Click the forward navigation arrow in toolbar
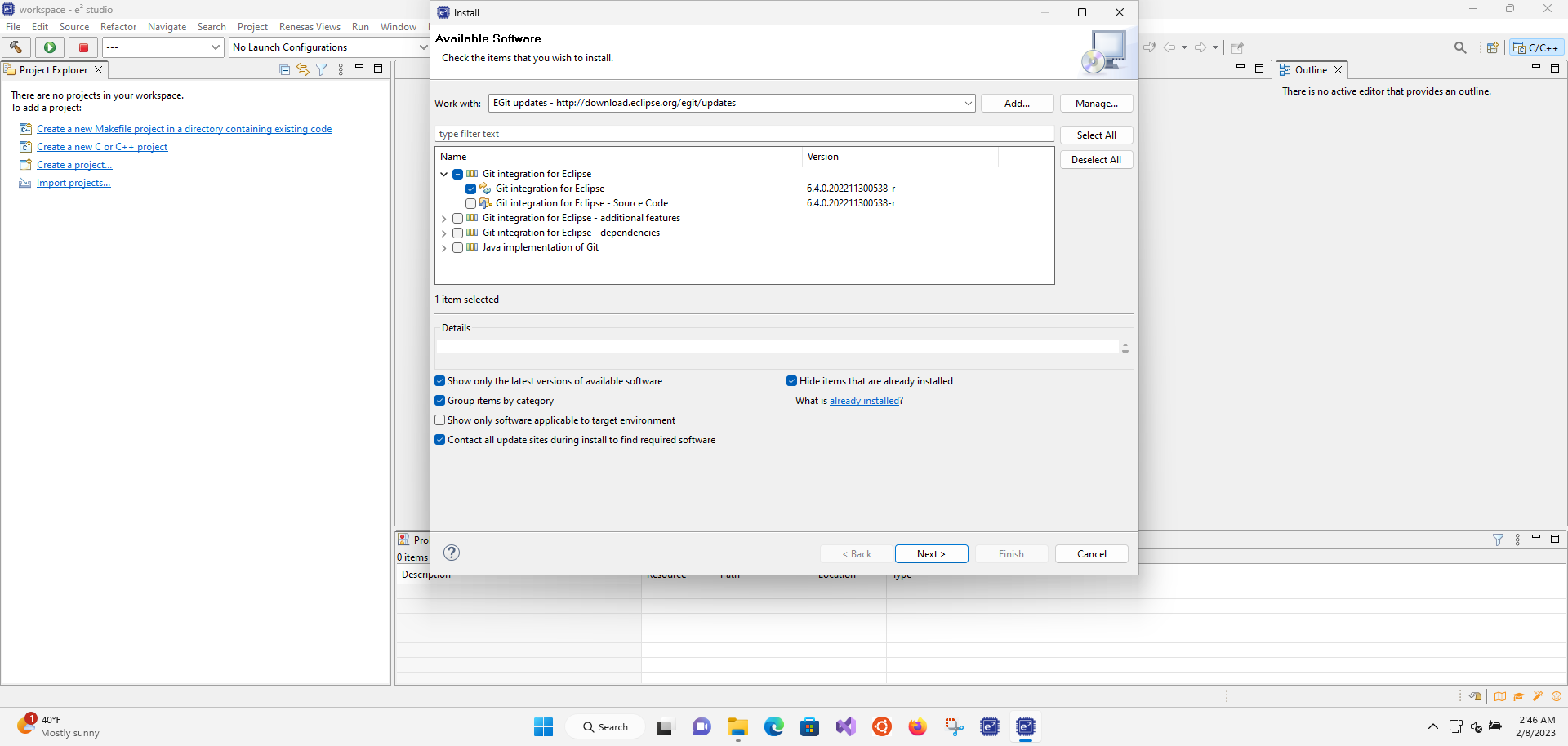The image size is (1568, 746). point(1200,47)
